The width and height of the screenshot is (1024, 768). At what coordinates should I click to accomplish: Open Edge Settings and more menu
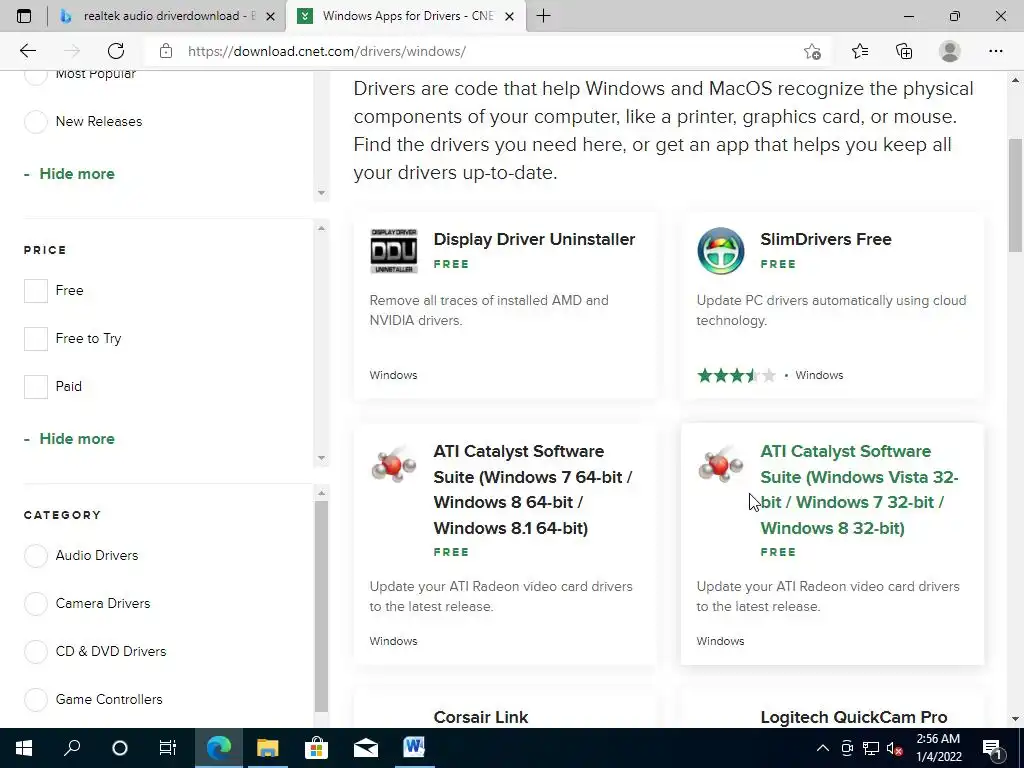(x=995, y=51)
